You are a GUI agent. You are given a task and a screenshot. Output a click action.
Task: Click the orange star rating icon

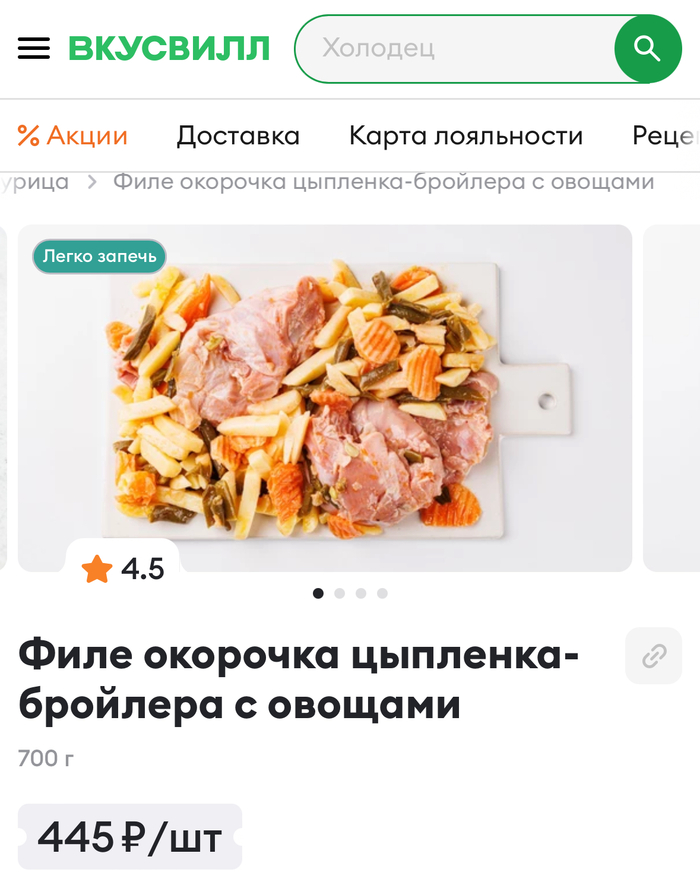tap(97, 569)
